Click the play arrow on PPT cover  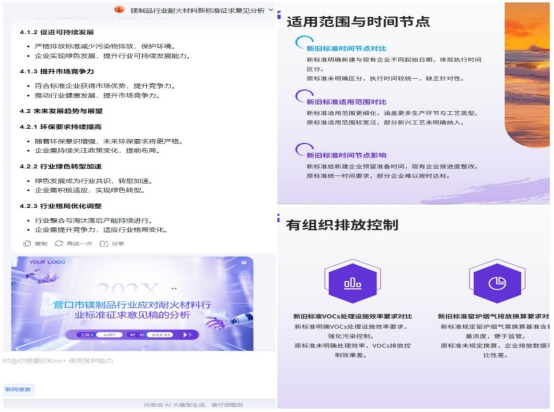(185, 334)
